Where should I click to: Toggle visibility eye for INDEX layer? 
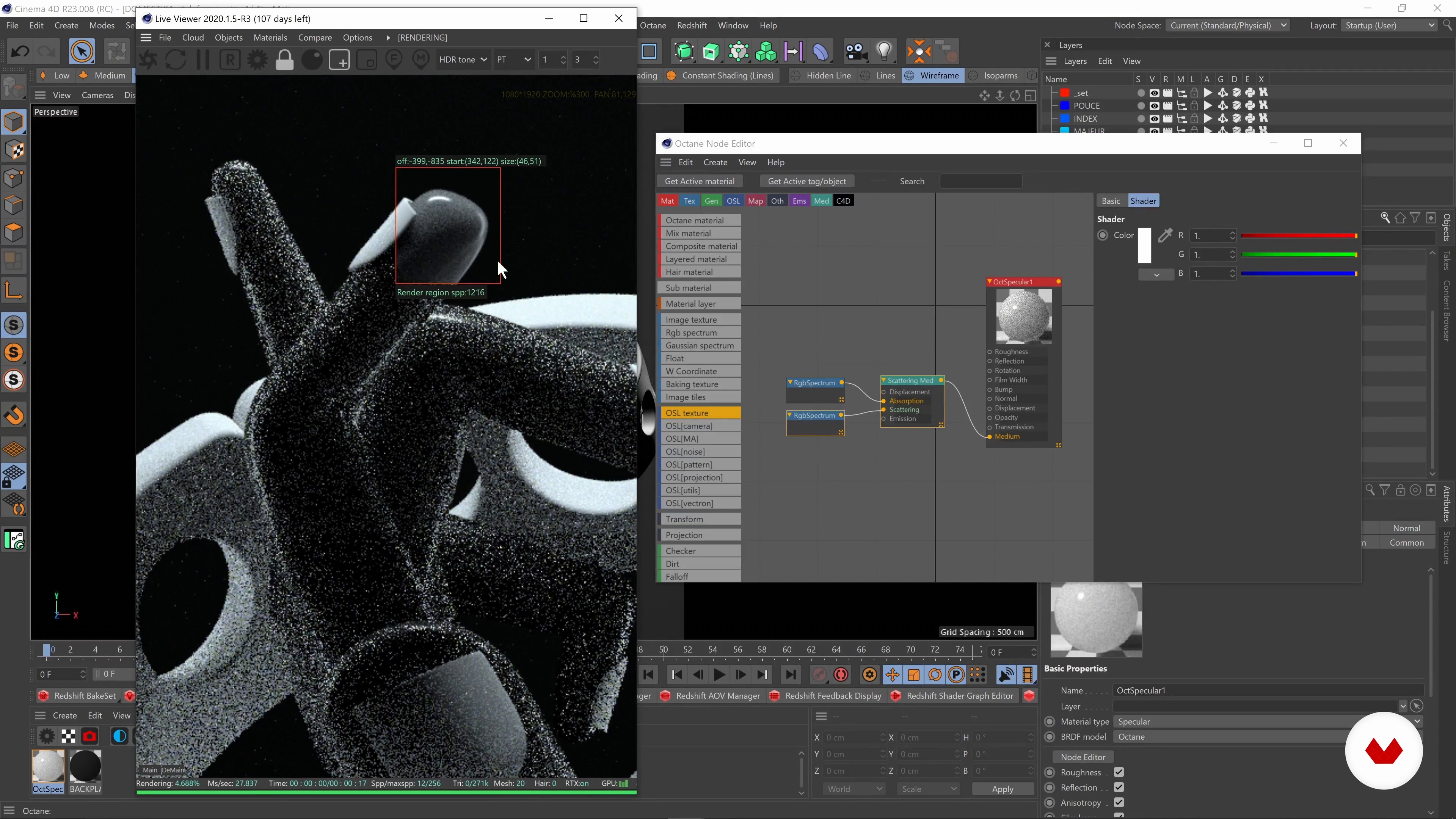point(1154,119)
